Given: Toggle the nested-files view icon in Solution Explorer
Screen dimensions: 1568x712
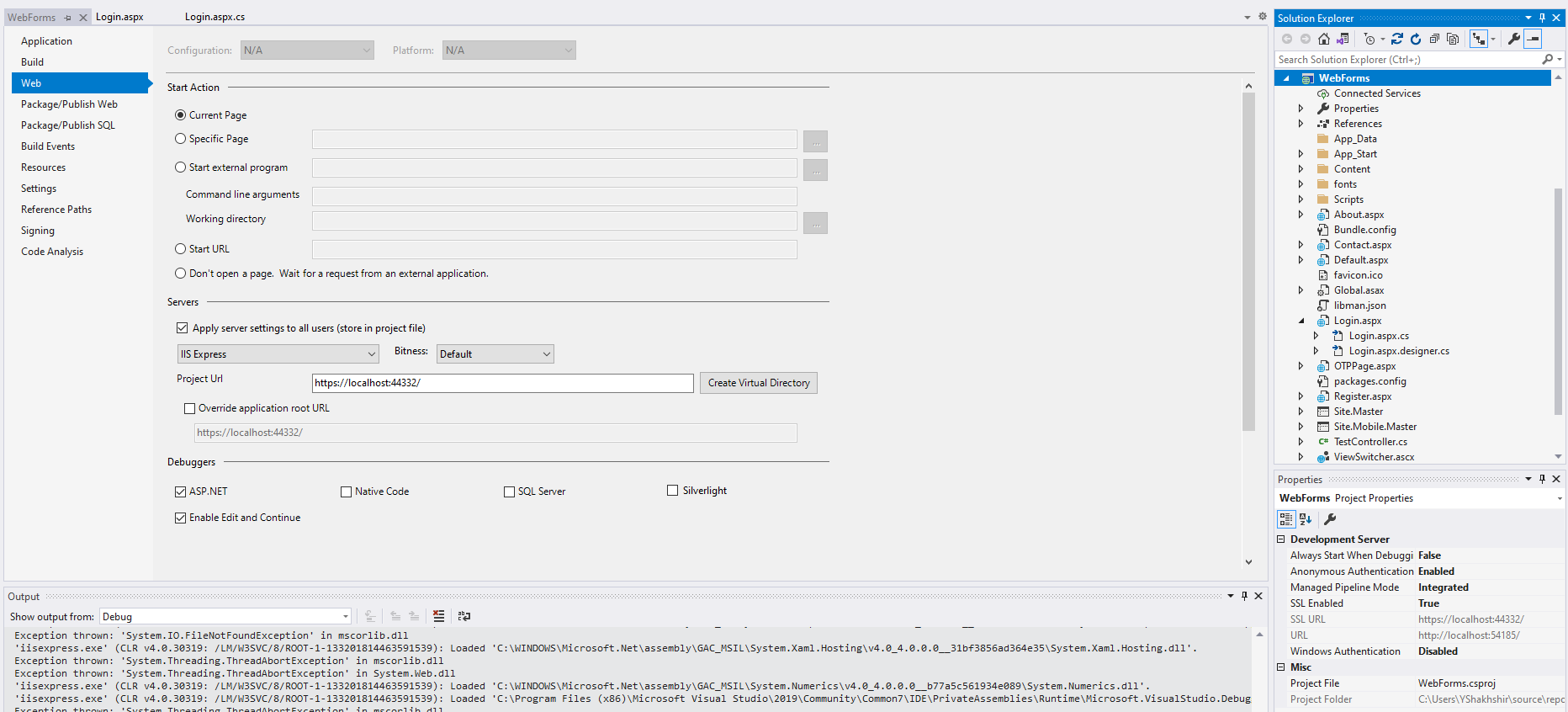Looking at the screenshot, I should point(1479,39).
